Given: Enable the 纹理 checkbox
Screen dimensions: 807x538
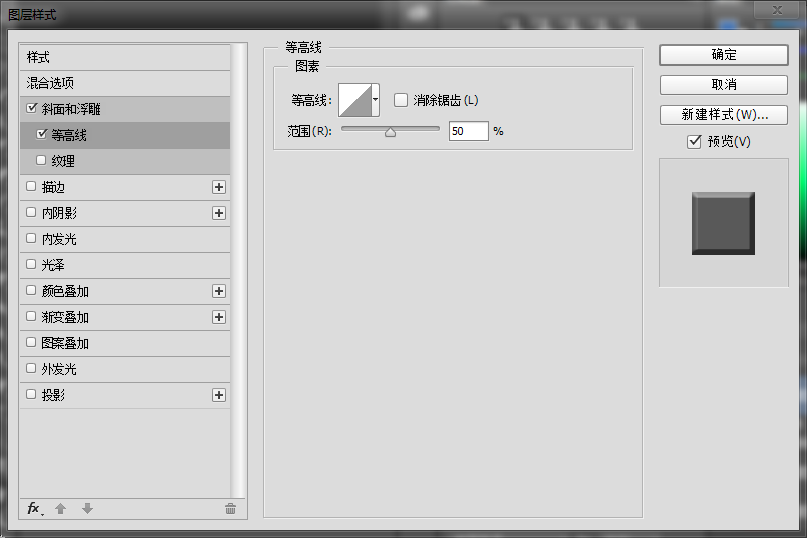Looking at the screenshot, I should tap(41, 160).
